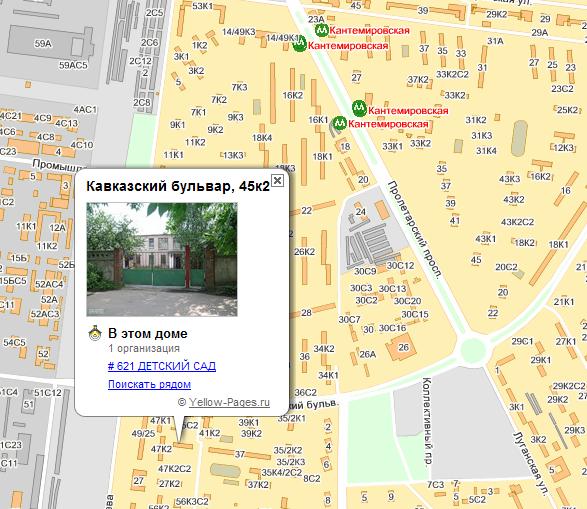Open the # 621 ДЕТСКИЙ САД link
This screenshot has height=509, width=587.
click(162, 366)
